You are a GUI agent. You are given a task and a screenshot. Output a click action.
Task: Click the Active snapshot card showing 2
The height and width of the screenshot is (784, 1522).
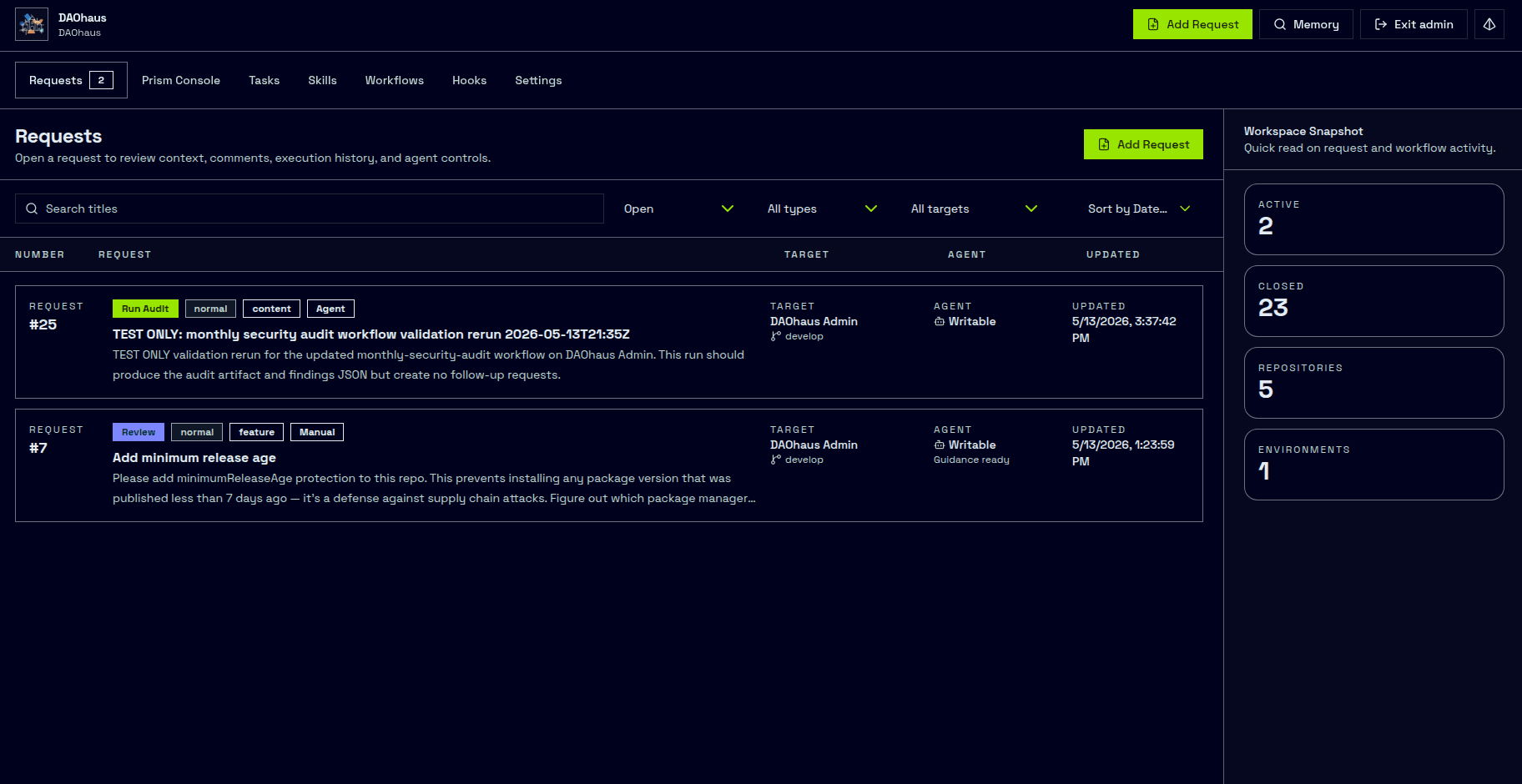tap(1373, 219)
